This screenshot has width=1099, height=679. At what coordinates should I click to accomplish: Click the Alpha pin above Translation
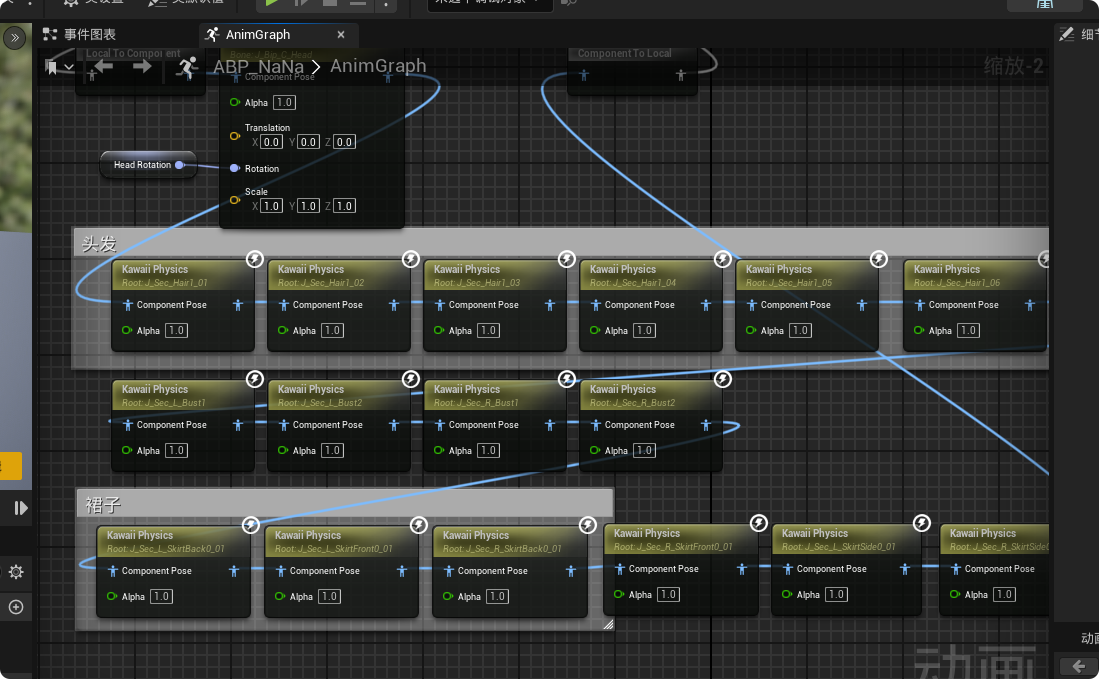click(235, 102)
